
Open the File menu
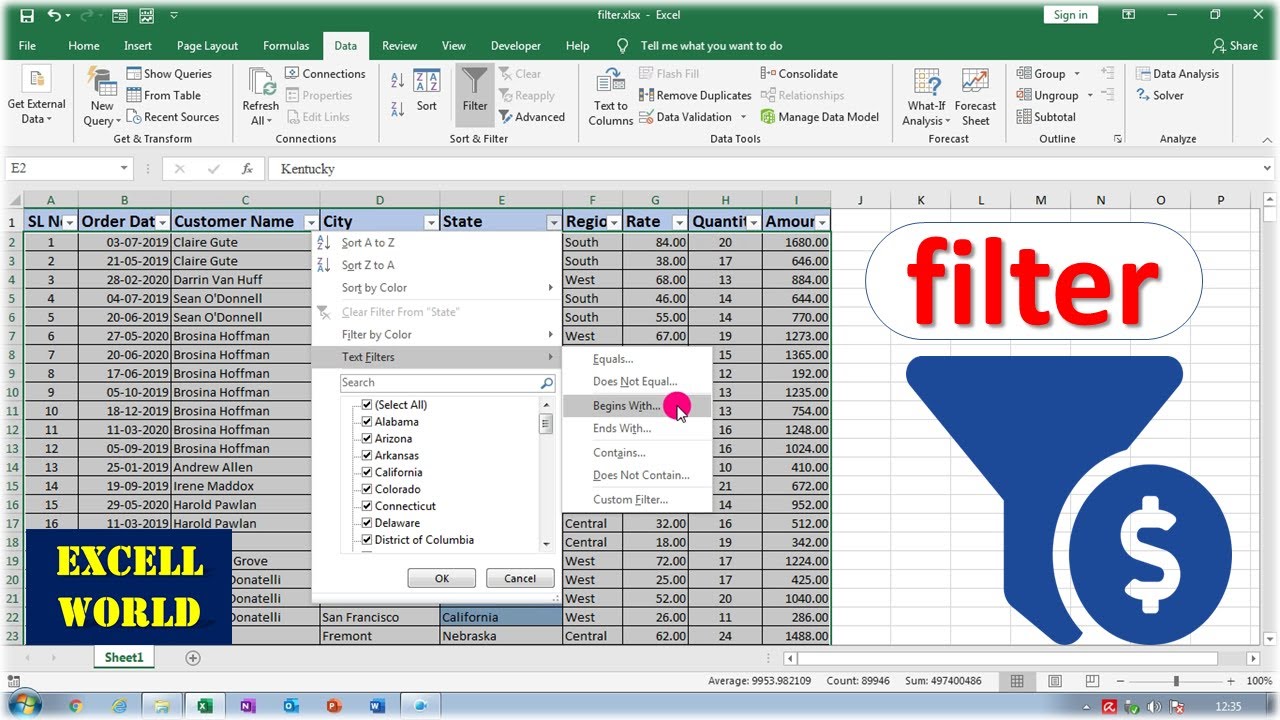tap(27, 46)
